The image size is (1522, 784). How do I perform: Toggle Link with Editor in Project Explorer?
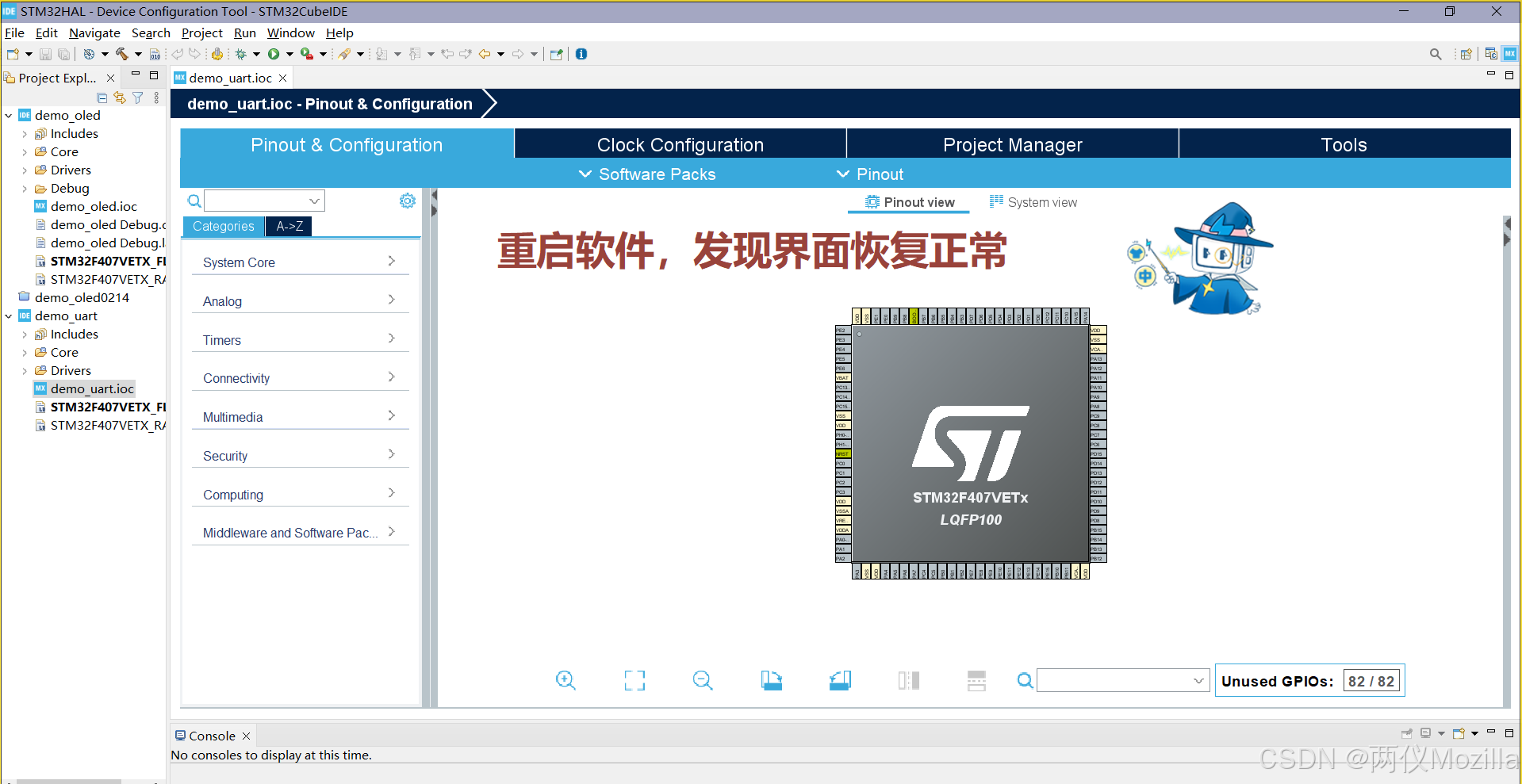click(x=120, y=98)
